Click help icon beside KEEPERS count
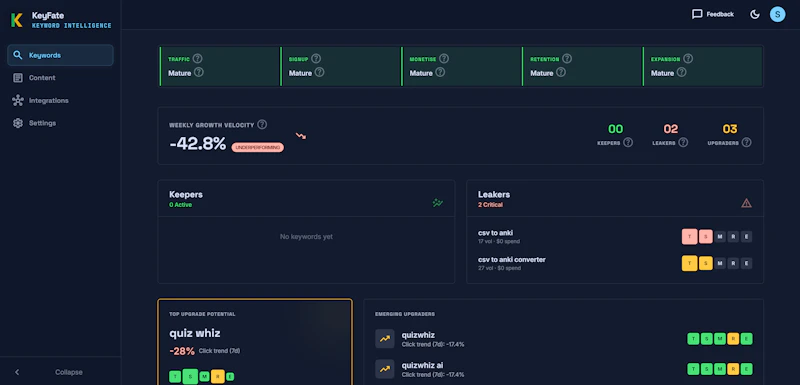 pyautogui.click(x=628, y=143)
